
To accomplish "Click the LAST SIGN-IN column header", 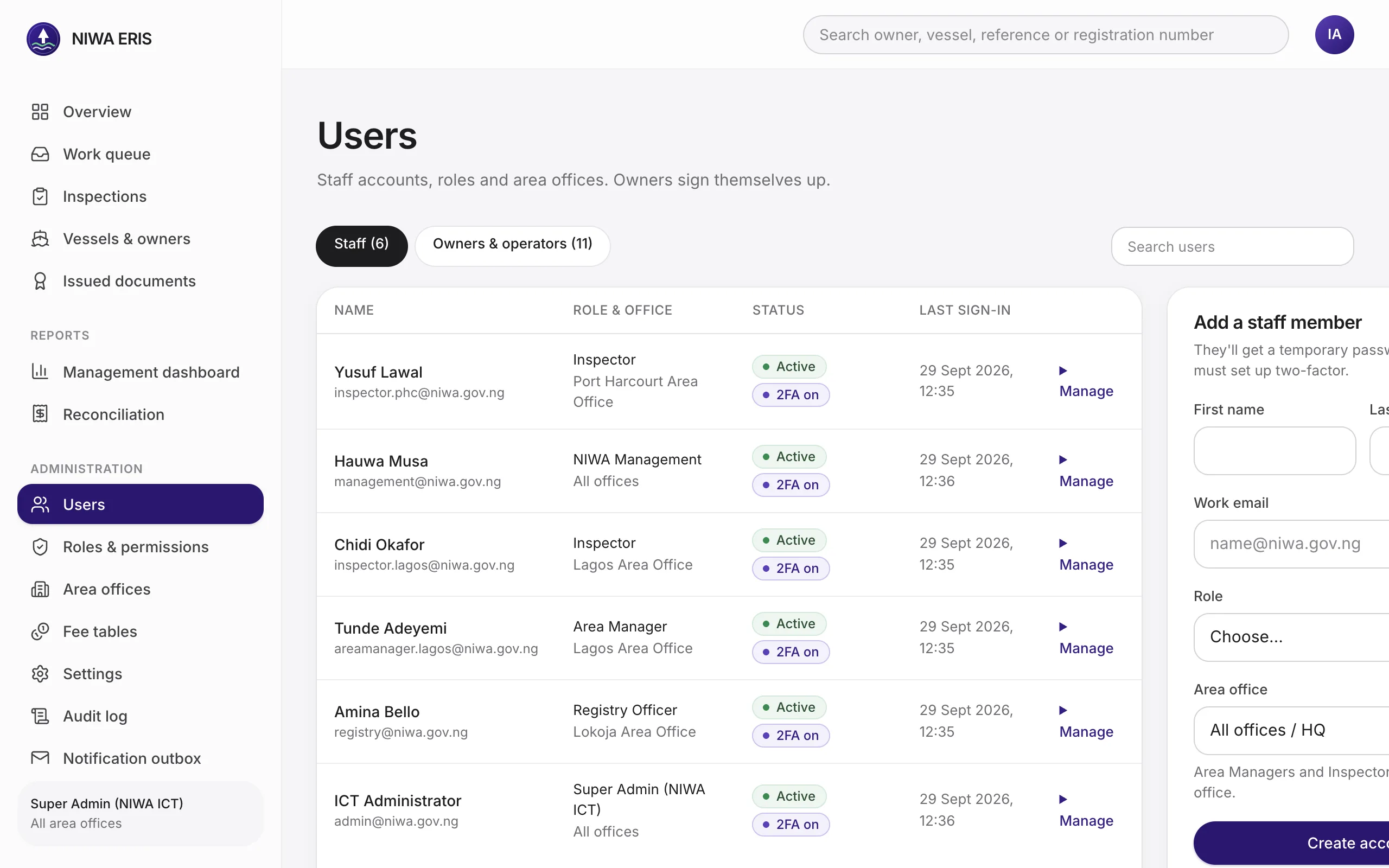I will [x=965, y=310].
